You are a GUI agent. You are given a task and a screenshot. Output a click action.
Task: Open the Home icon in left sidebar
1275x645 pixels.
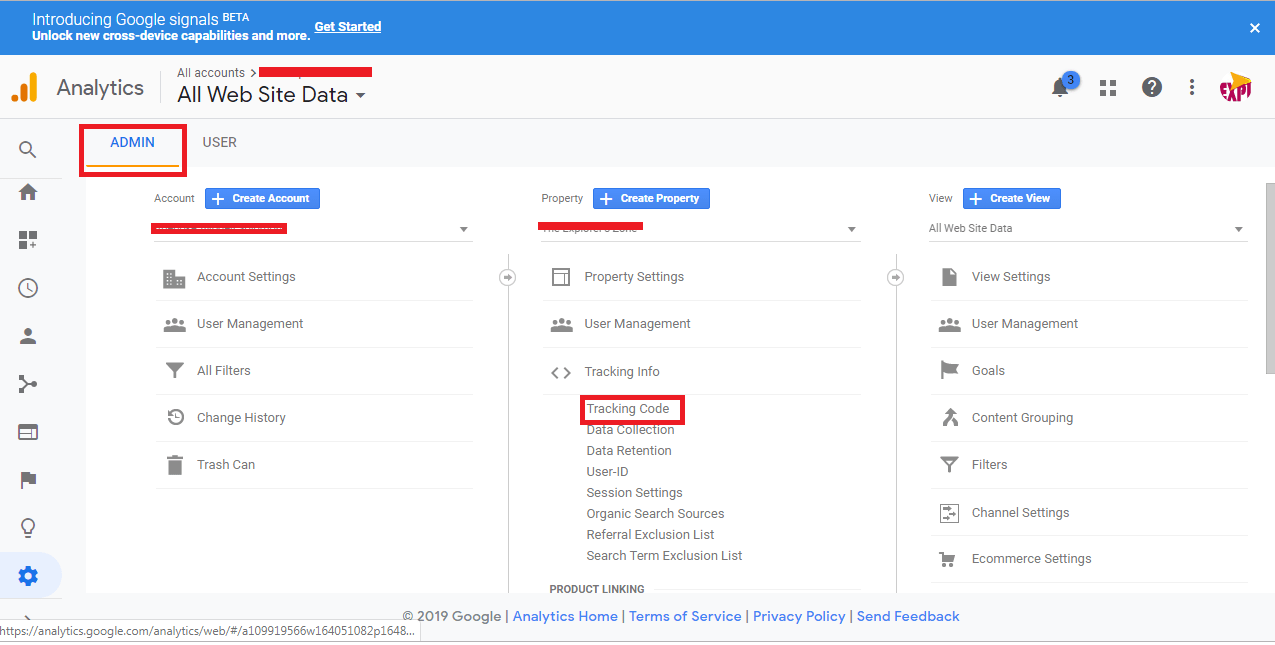pyautogui.click(x=27, y=192)
